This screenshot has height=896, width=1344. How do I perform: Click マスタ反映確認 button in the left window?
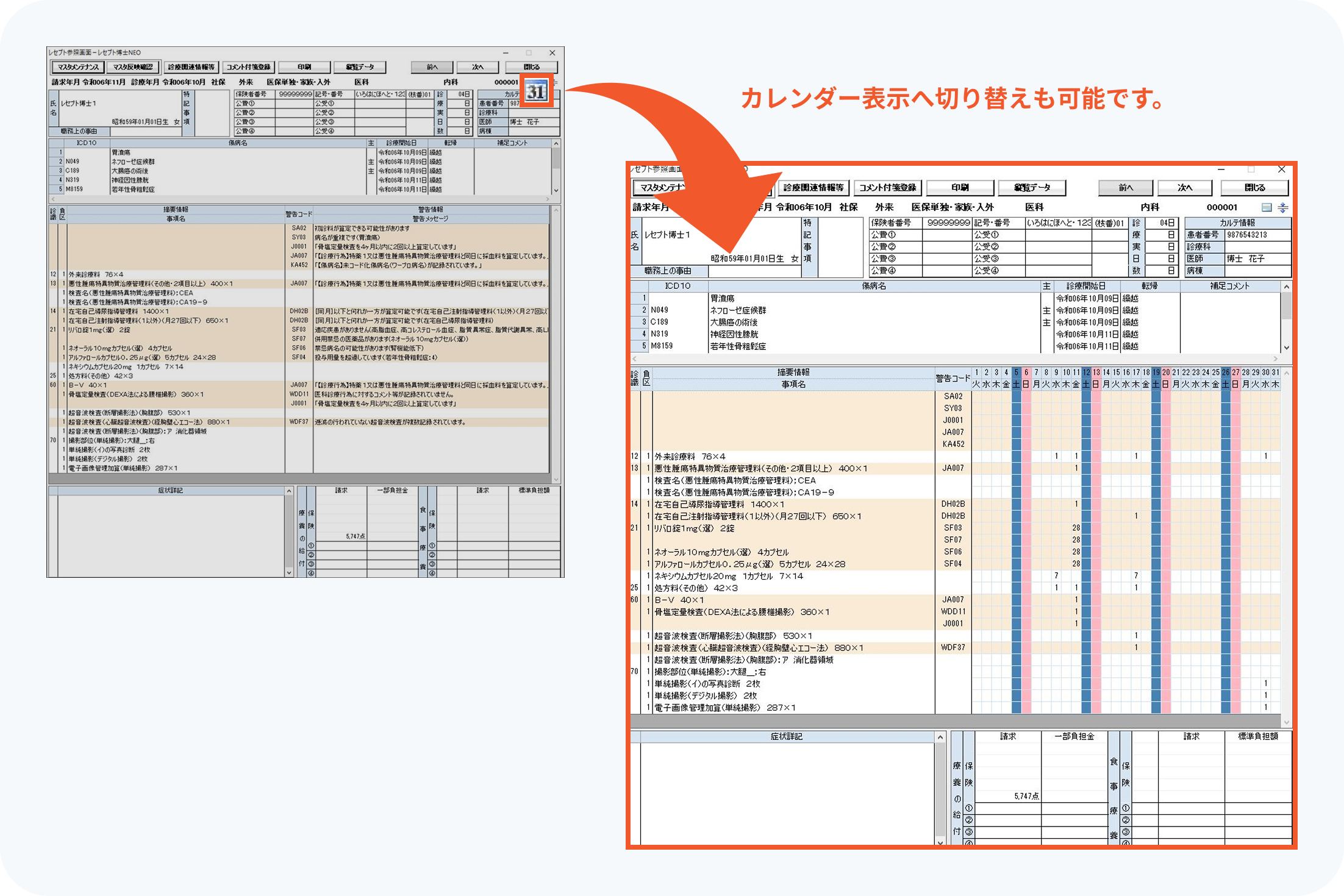point(133,67)
